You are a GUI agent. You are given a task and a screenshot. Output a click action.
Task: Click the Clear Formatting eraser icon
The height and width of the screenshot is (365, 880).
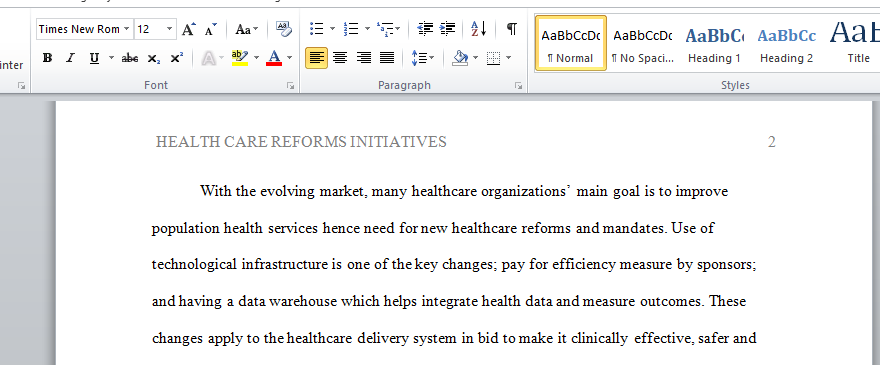pos(284,29)
